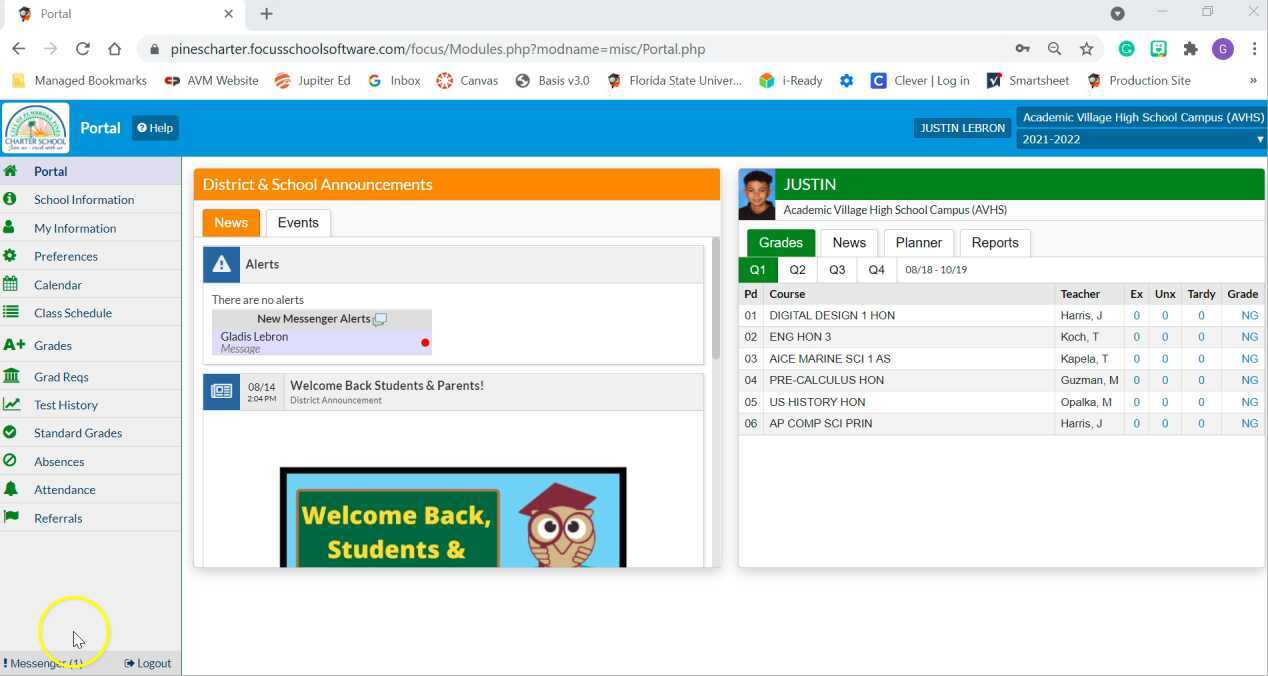Open Justin's Planner tab
Image resolution: width=1268 pixels, height=676 pixels.
coord(917,242)
